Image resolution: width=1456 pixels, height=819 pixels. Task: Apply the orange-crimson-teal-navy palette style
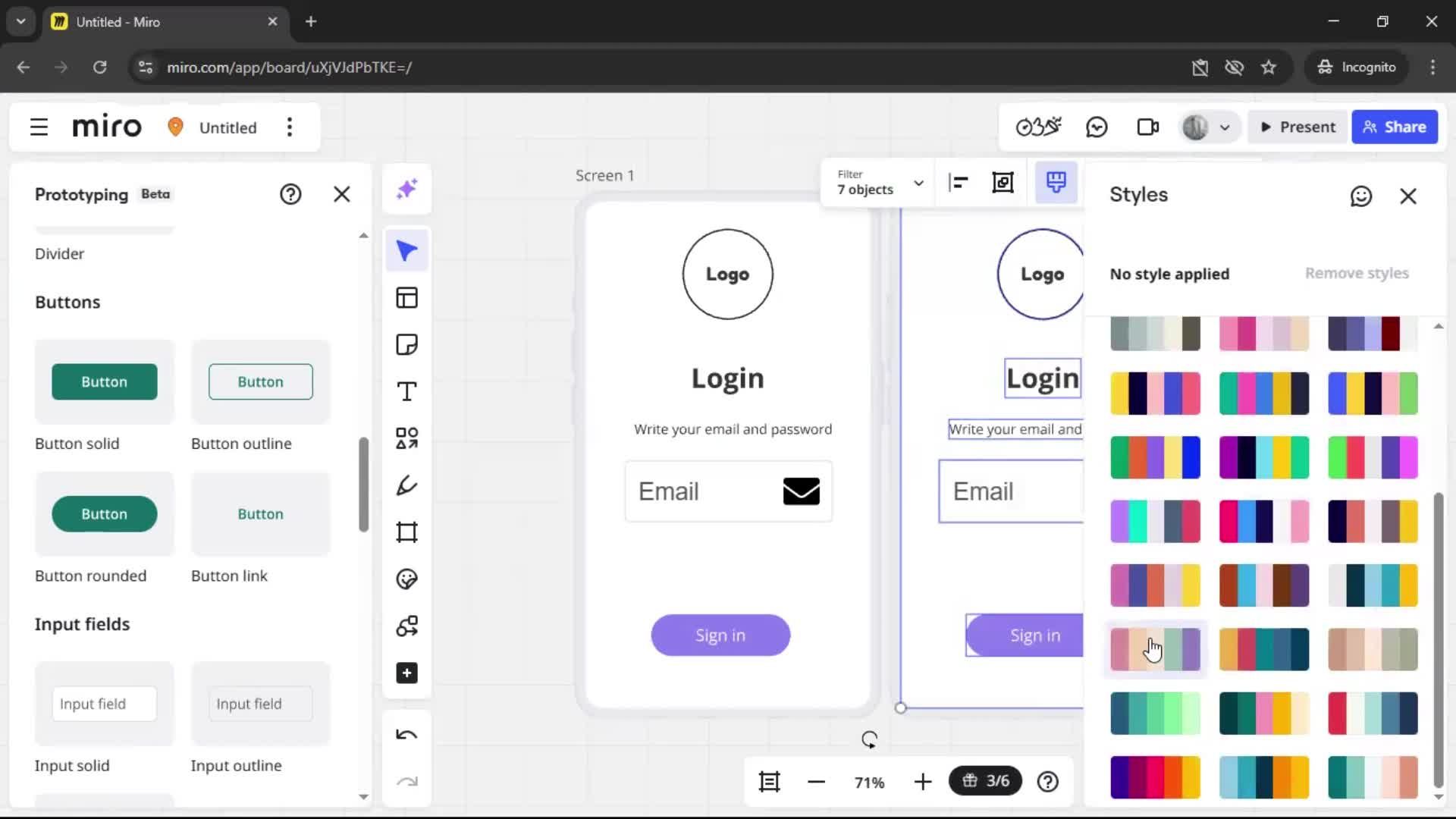[1264, 649]
